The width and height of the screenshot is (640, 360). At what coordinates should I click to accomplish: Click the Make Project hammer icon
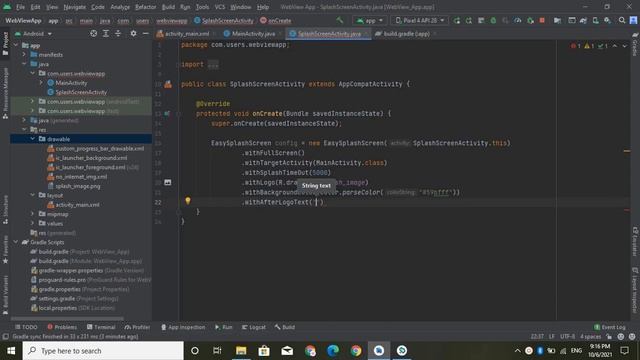pos(340,20)
